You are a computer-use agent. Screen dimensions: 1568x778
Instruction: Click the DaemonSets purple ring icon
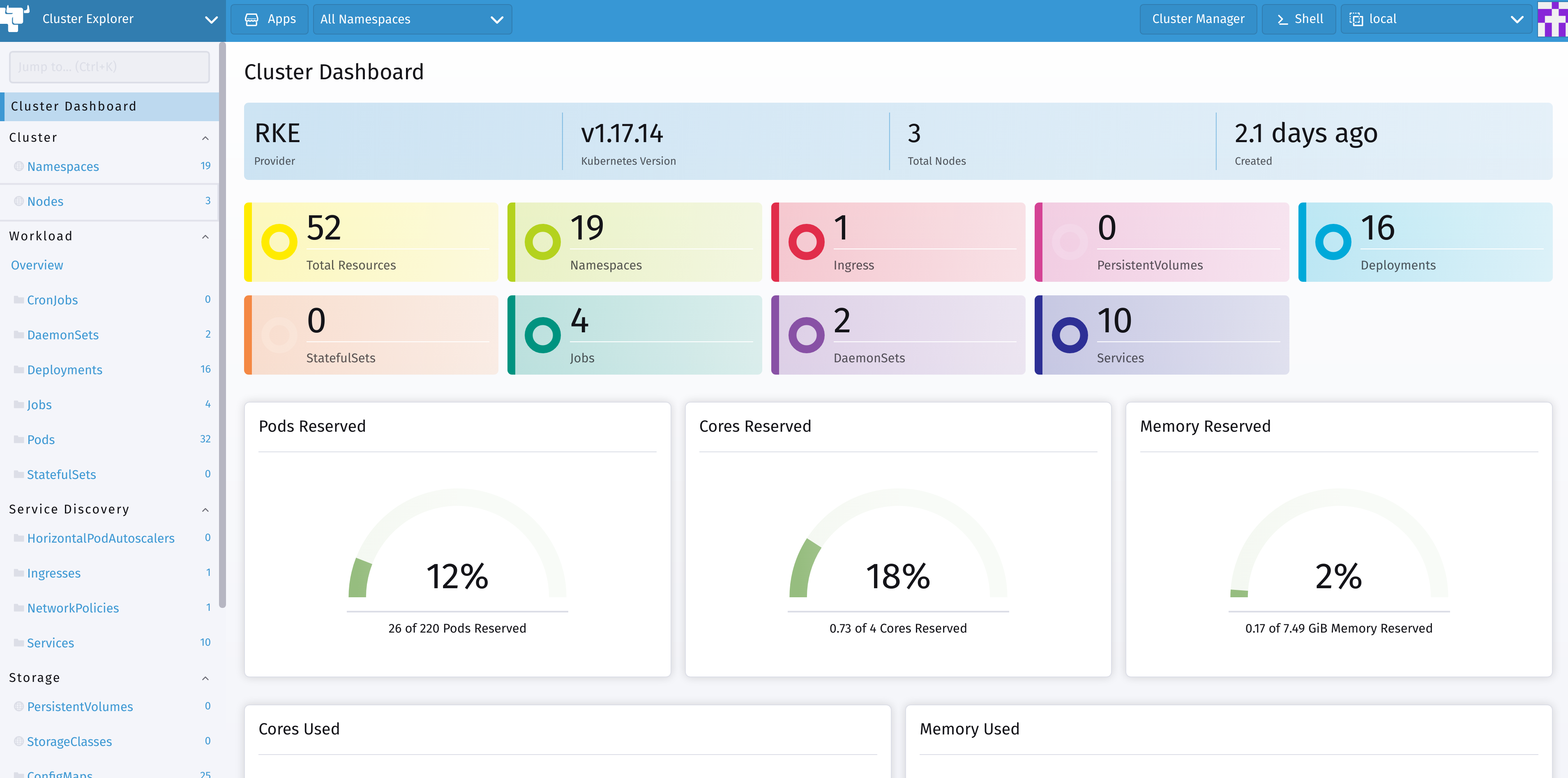(806, 335)
